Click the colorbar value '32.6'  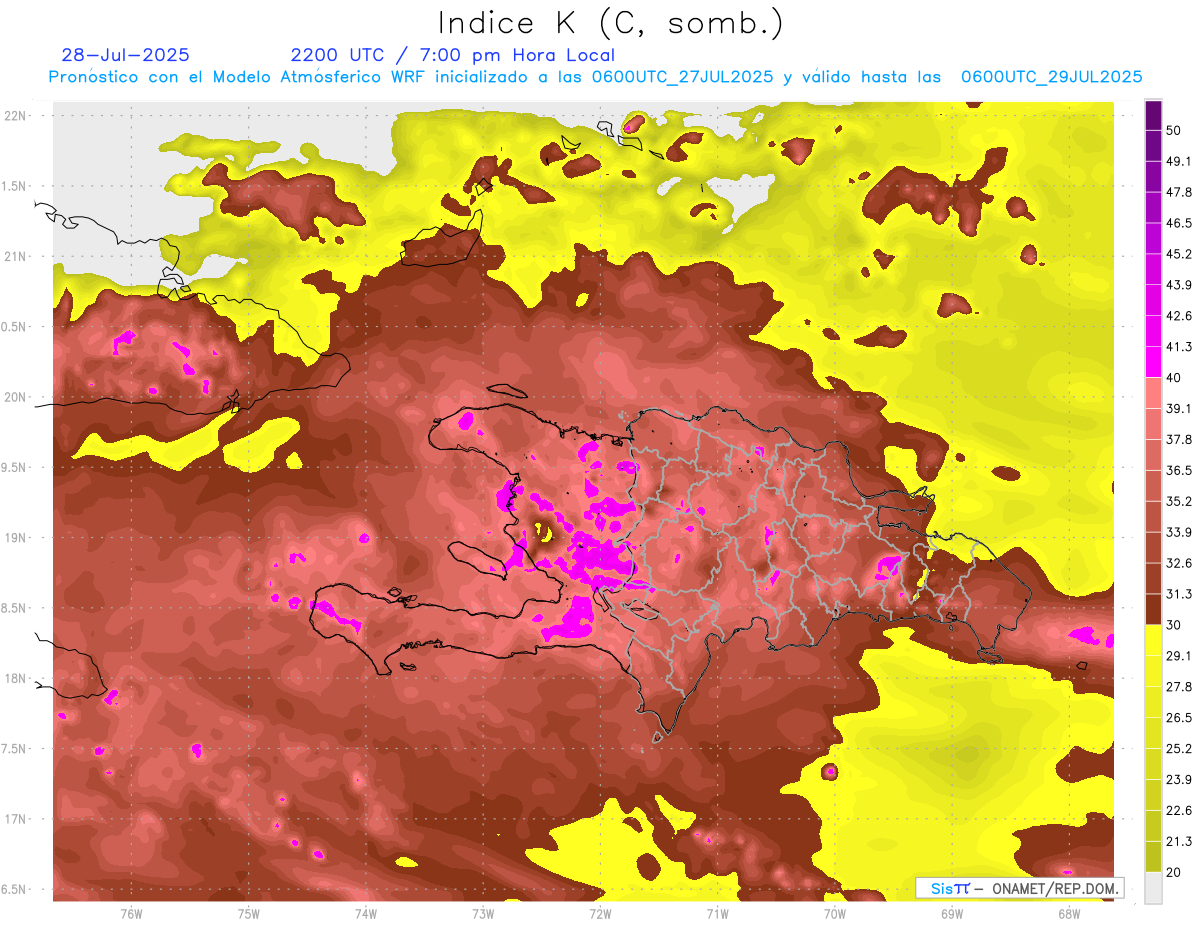pos(1179,563)
